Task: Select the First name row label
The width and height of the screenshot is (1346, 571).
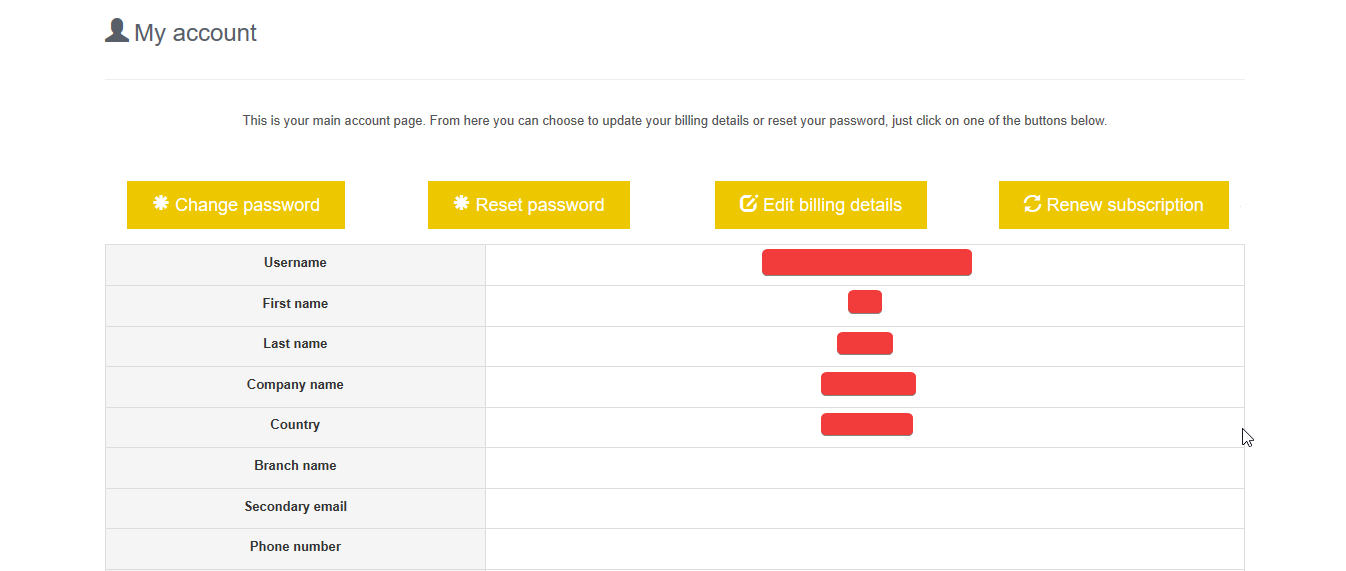Action: 295,304
